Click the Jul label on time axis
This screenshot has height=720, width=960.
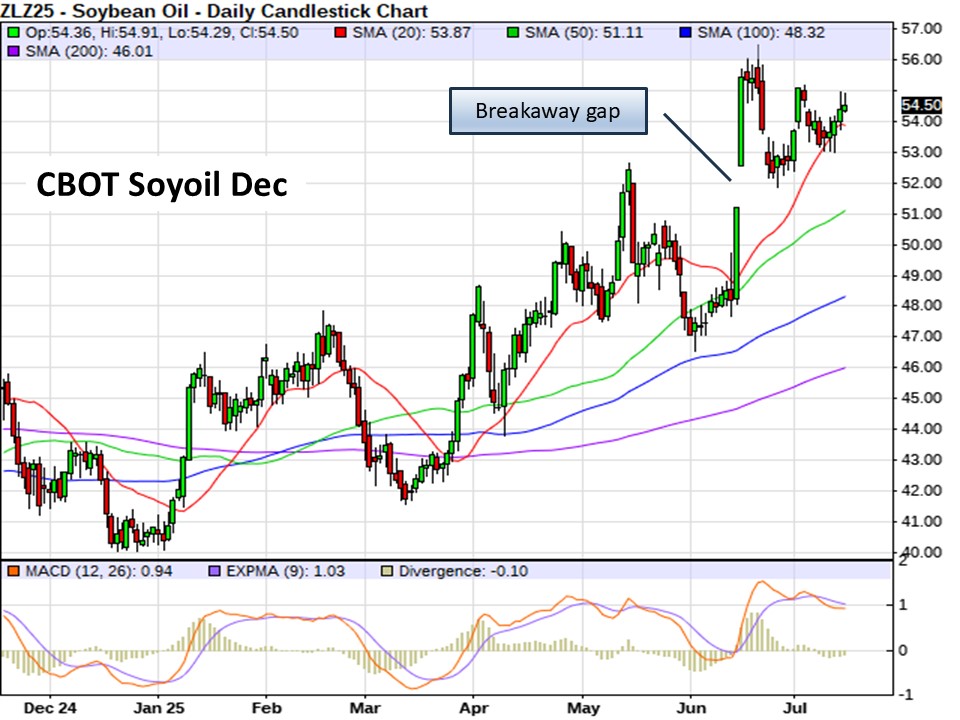(795, 706)
